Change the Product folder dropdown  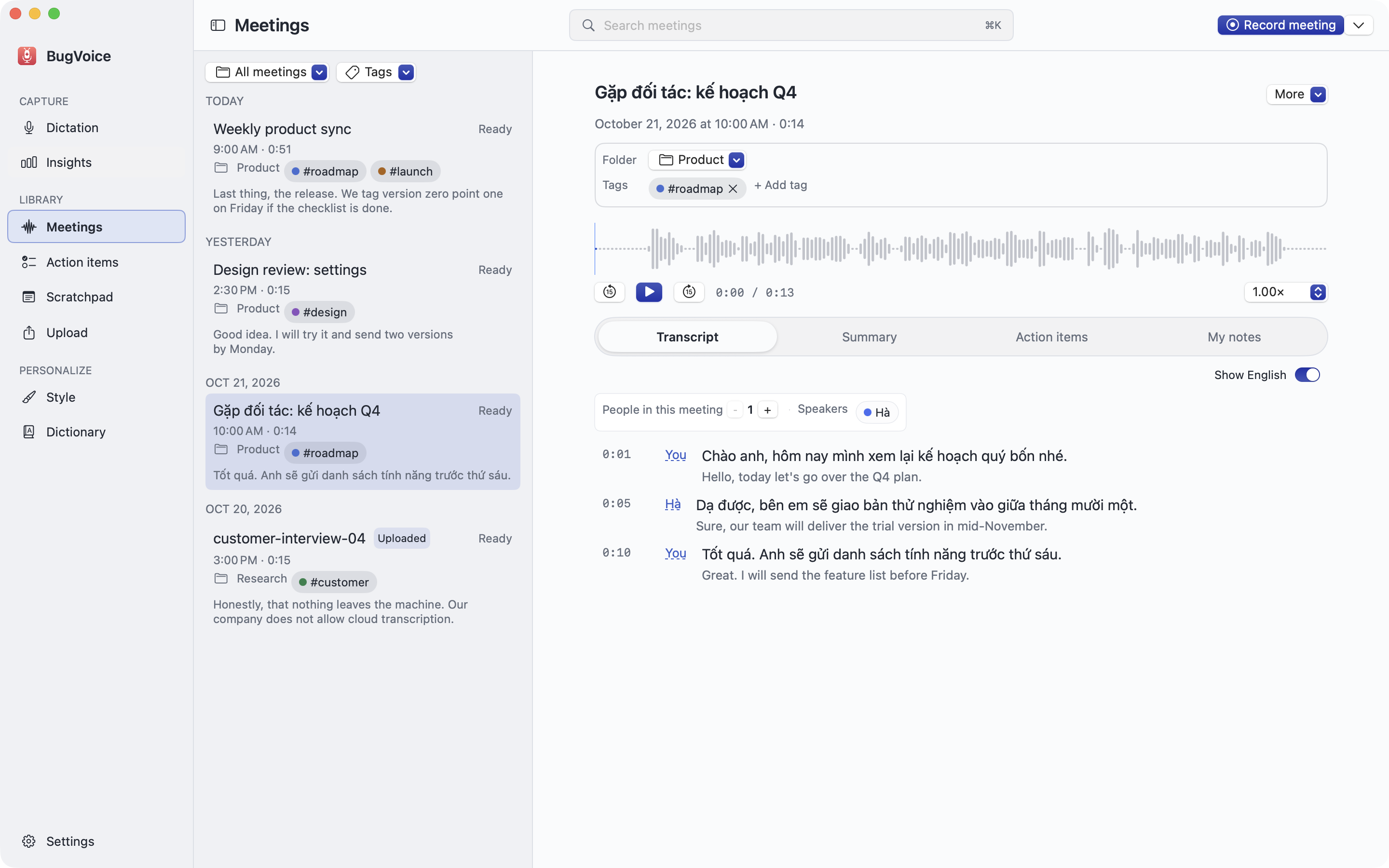click(697, 160)
